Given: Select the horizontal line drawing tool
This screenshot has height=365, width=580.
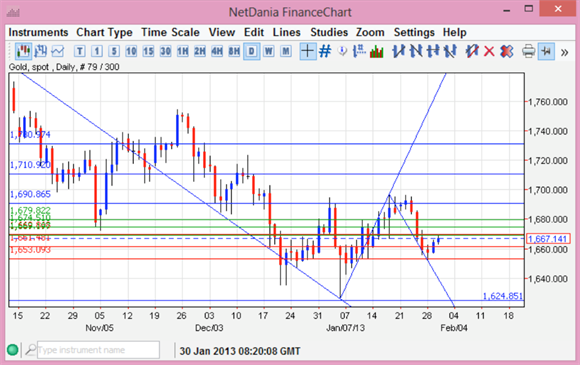Looking at the screenshot, I should [x=433, y=51].
